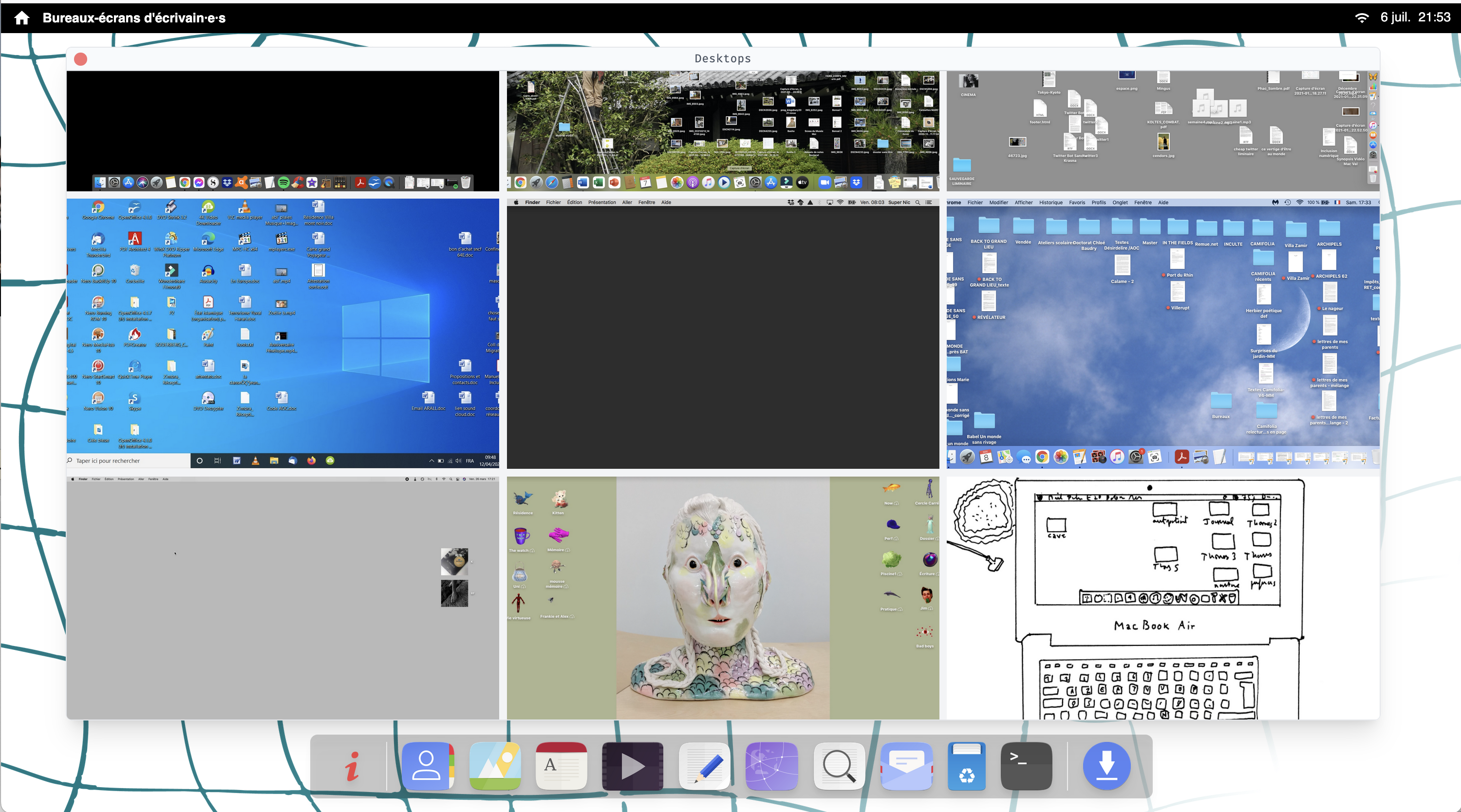The height and width of the screenshot is (812, 1461).
Task: Click the home icon in top bar
Action: [x=21, y=18]
